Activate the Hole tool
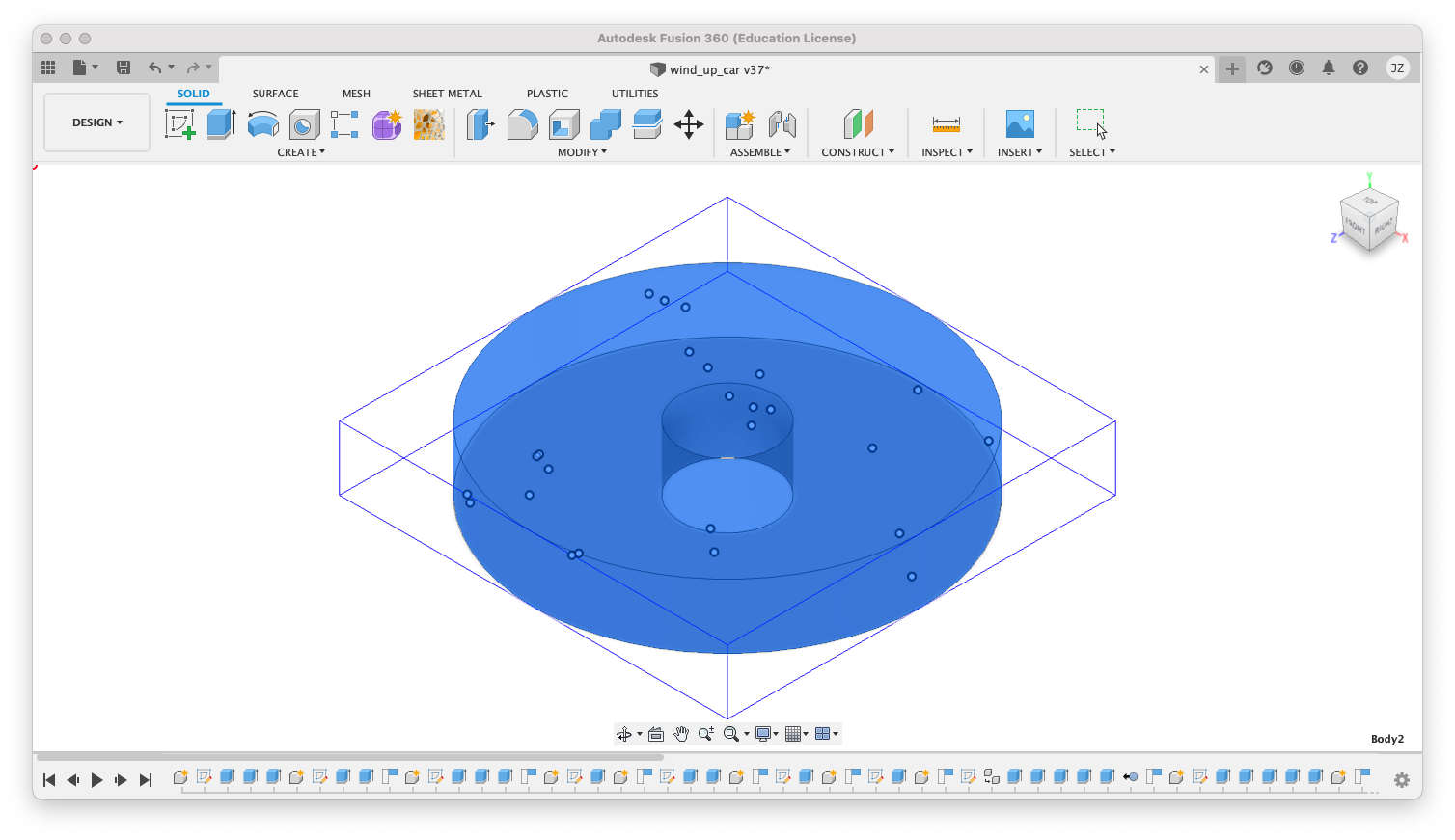The width and height of the screenshot is (1455, 840). pyautogui.click(x=304, y=124)
